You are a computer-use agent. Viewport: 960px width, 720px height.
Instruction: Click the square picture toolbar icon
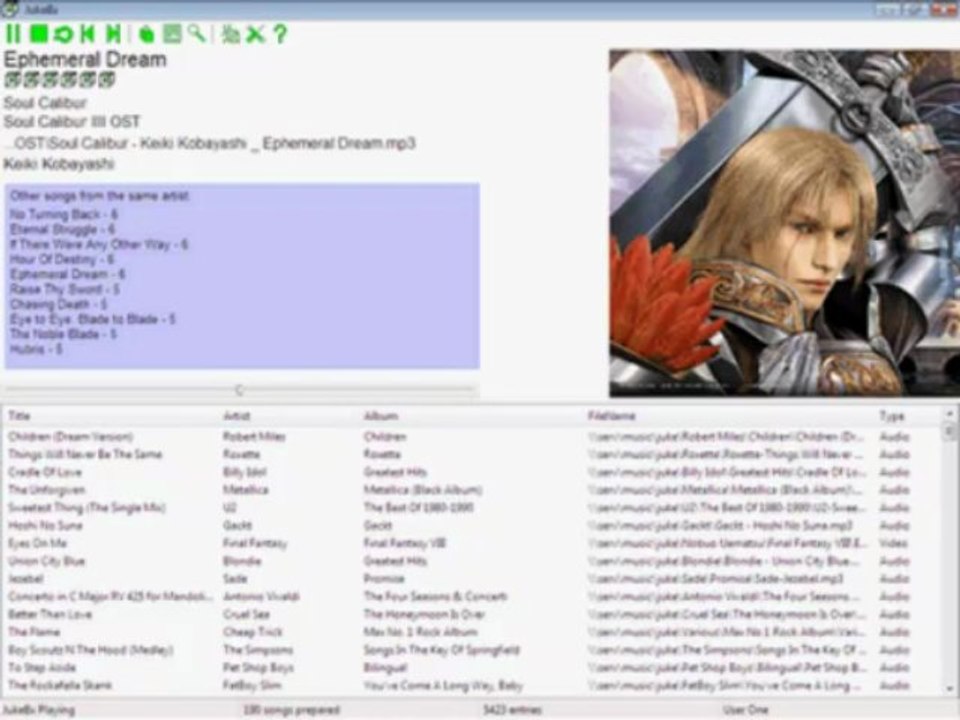click(172, 34)
